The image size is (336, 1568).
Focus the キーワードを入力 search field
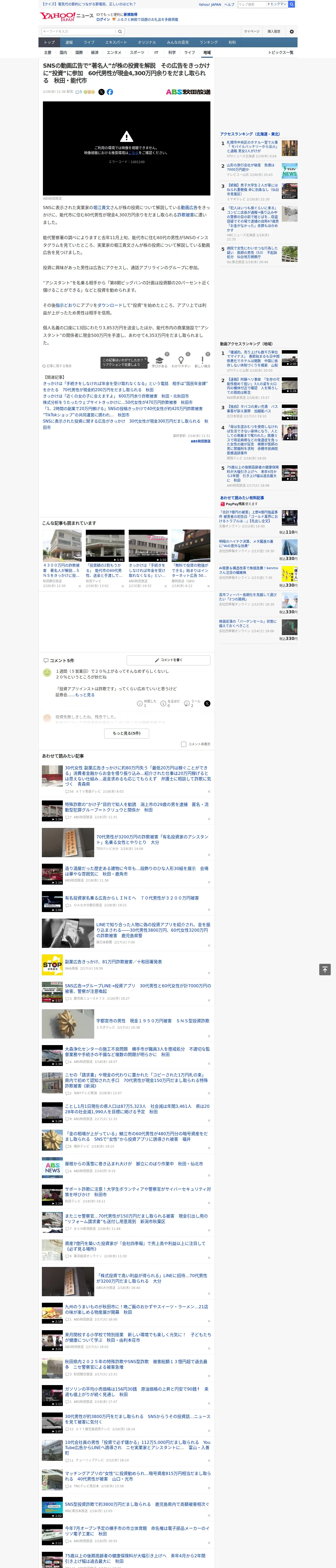[x=79, y=32]
